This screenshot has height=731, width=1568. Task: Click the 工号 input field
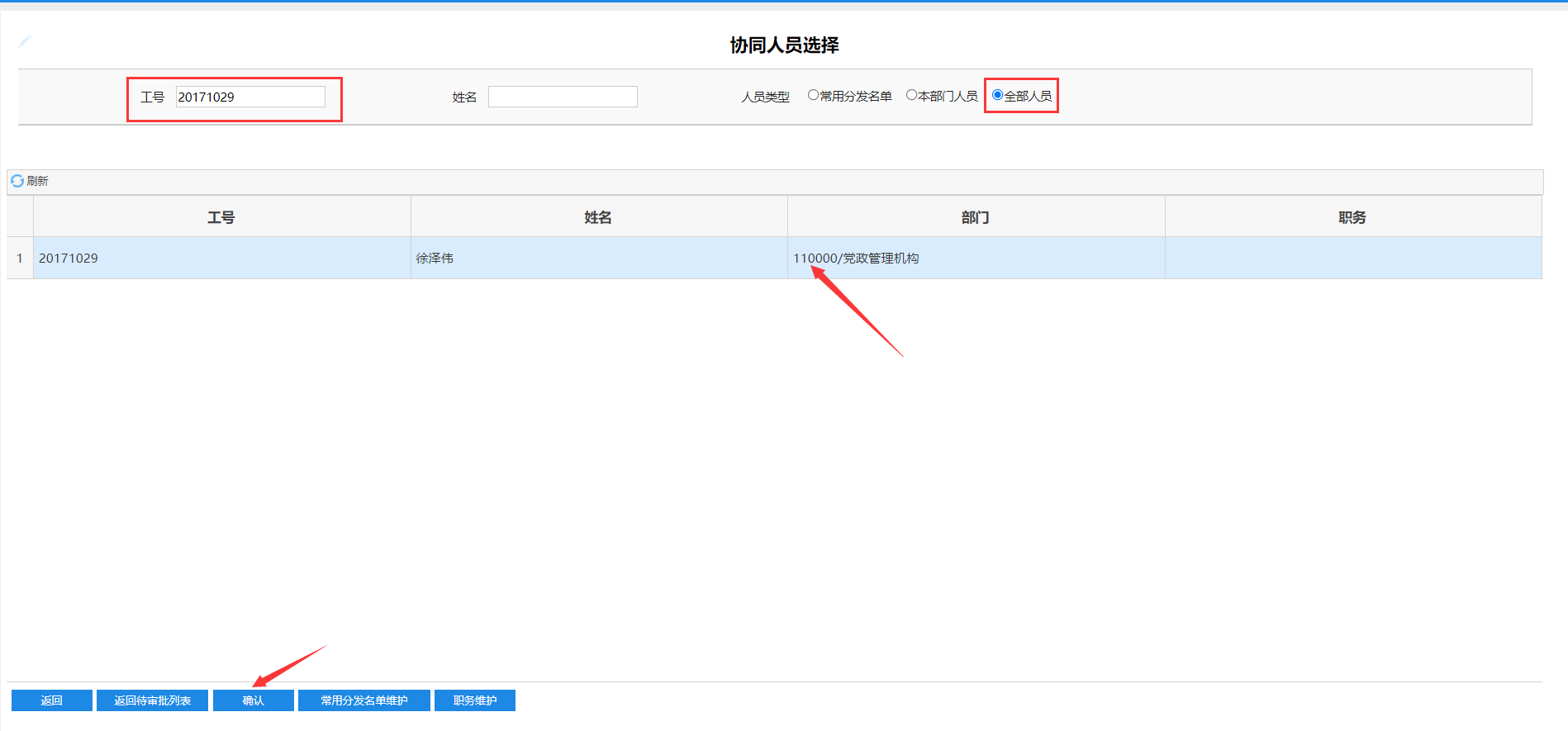click(x=250, y=97)
